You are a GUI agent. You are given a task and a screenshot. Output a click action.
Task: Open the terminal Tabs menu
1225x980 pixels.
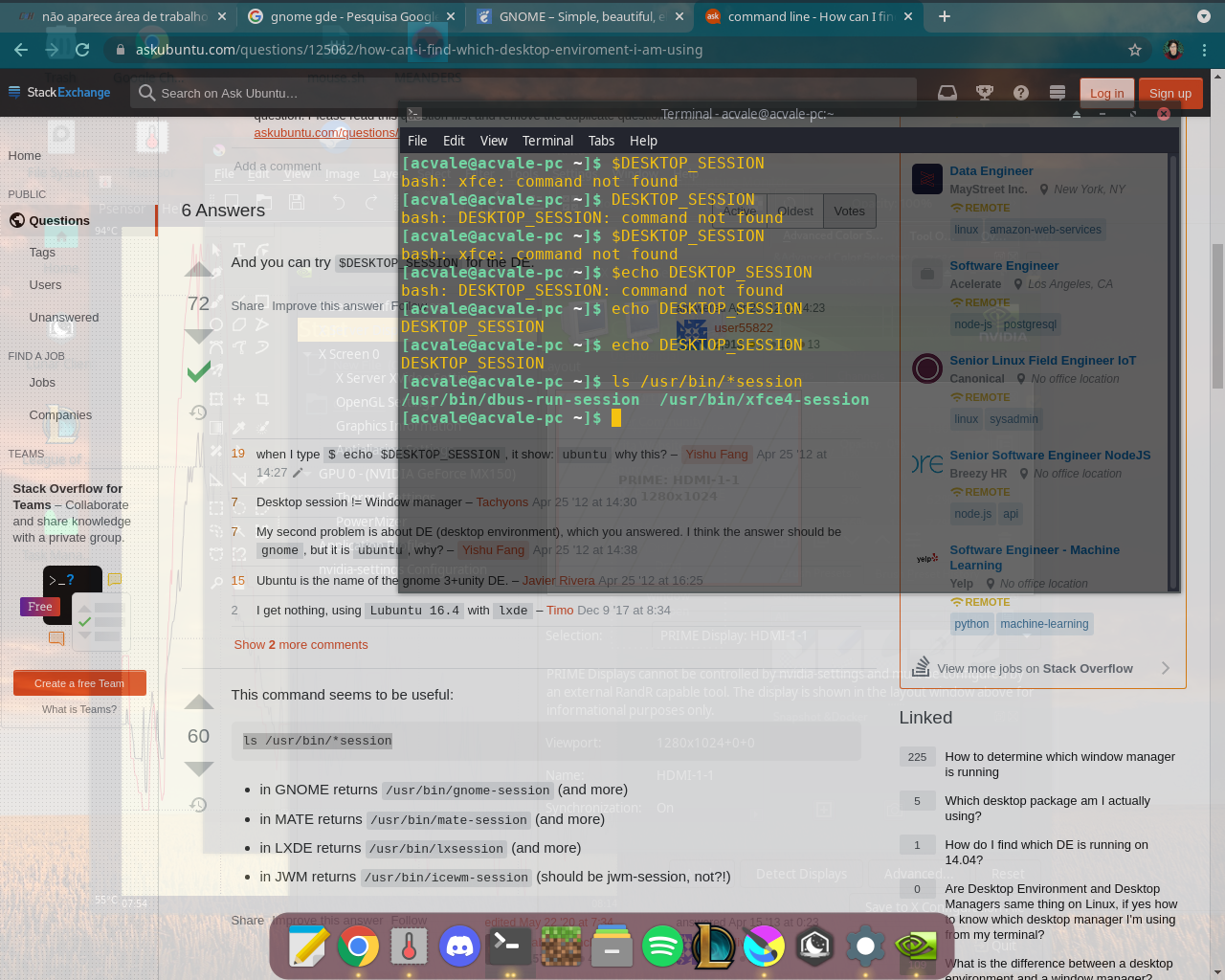[x=601, y=141]
